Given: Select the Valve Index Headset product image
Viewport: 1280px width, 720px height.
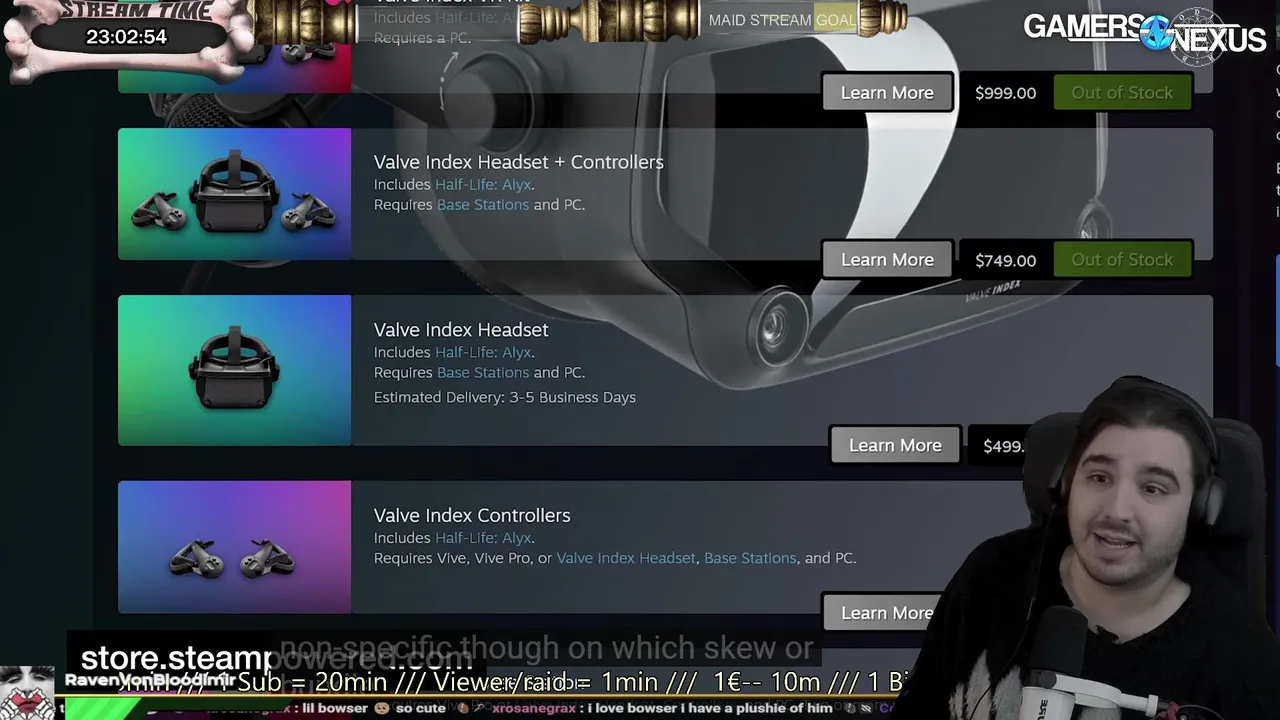Looking at the screenshot, I should pyautogui.click(x=235, y=370).
